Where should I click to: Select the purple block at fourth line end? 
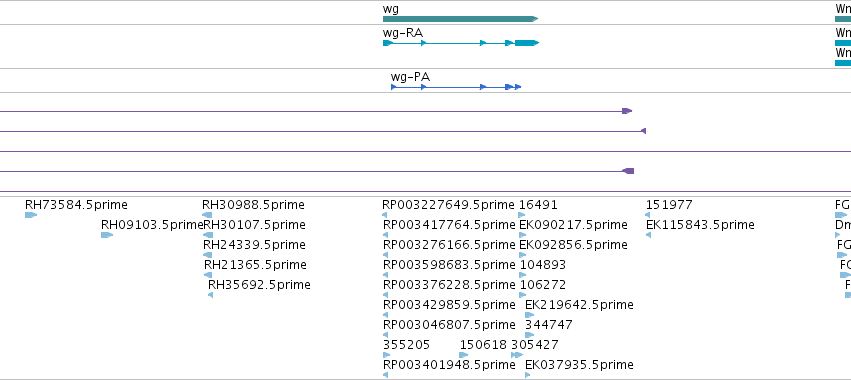628,171
